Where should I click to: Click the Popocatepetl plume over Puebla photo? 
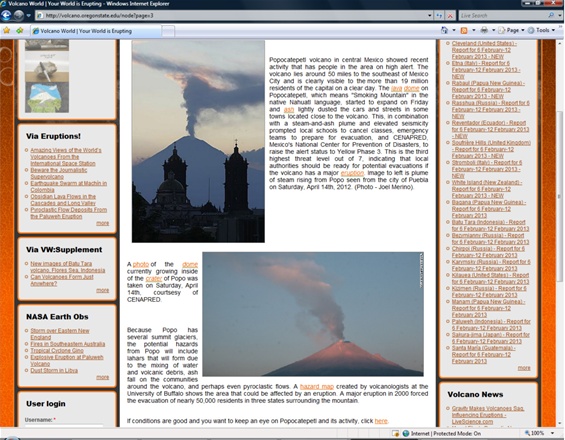pyautogui.click(x=198, y=141)
